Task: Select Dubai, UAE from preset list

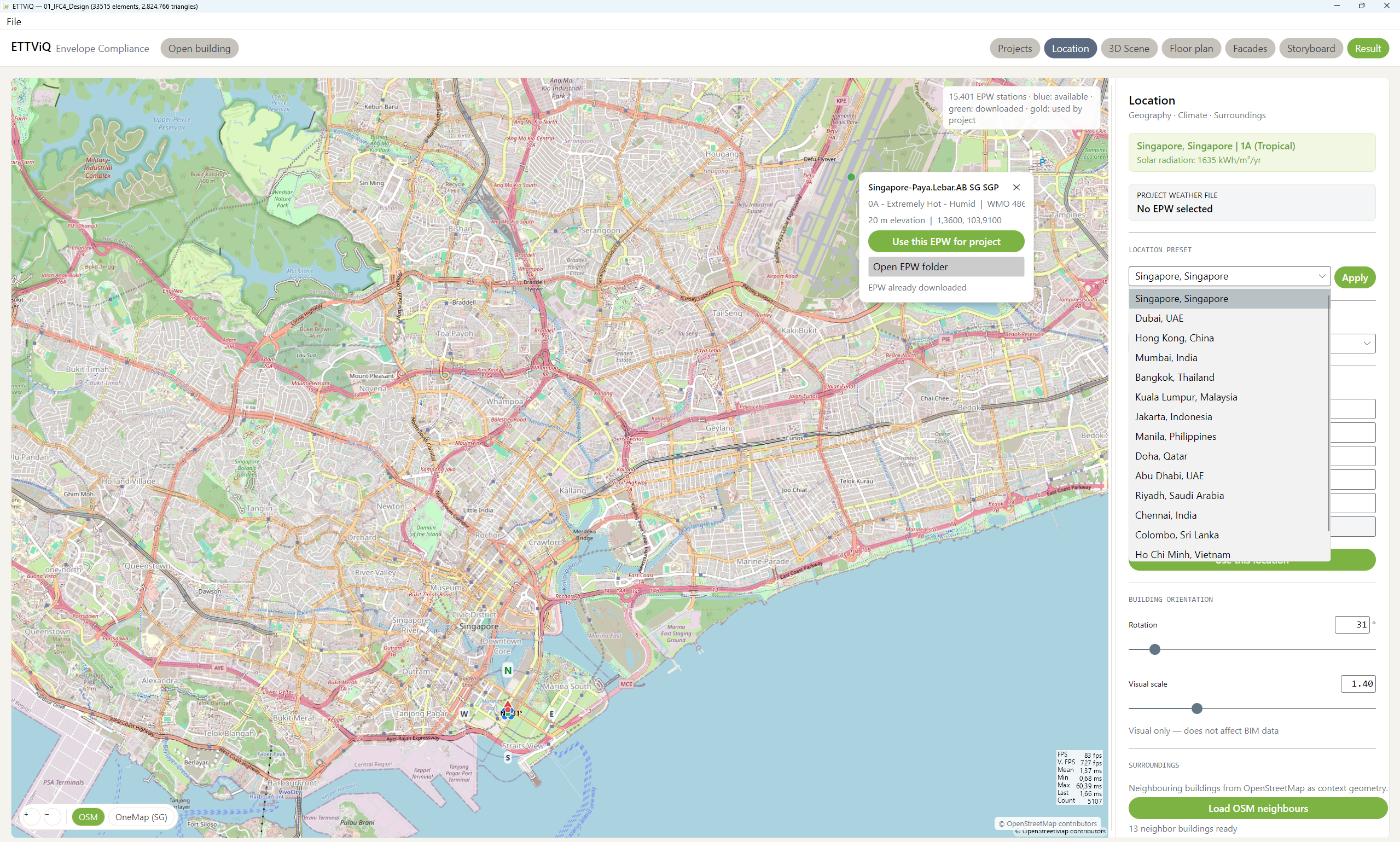Action: click(x=1228, y=318)
